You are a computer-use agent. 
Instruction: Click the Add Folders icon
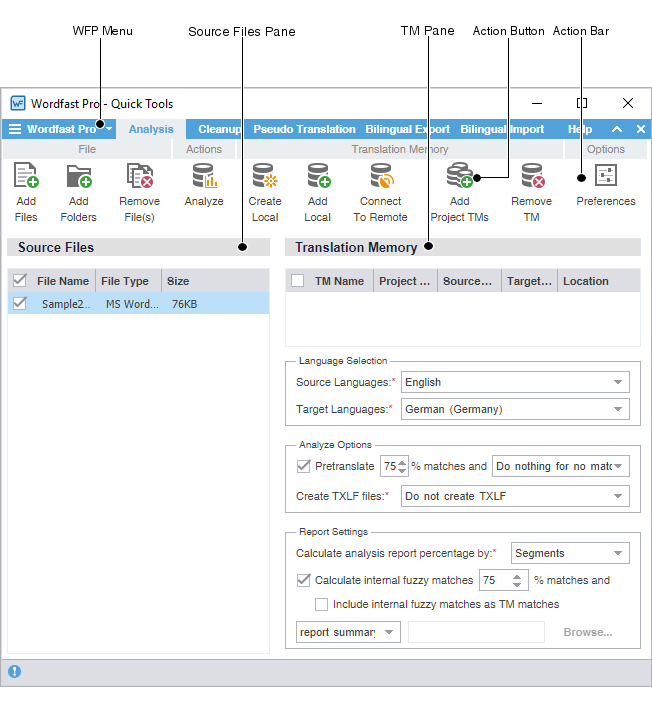tap(79, 175)
